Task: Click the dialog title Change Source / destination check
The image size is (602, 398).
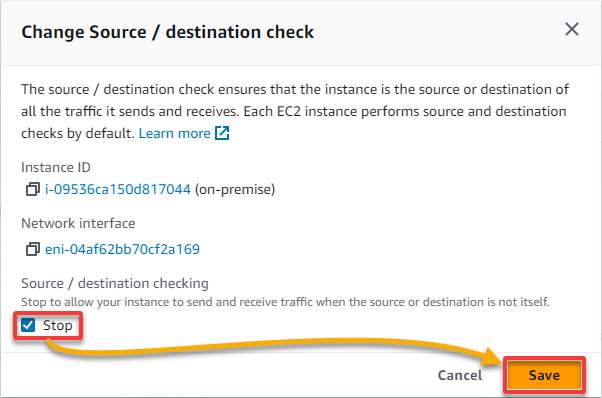Action: [x=167, y=32]
